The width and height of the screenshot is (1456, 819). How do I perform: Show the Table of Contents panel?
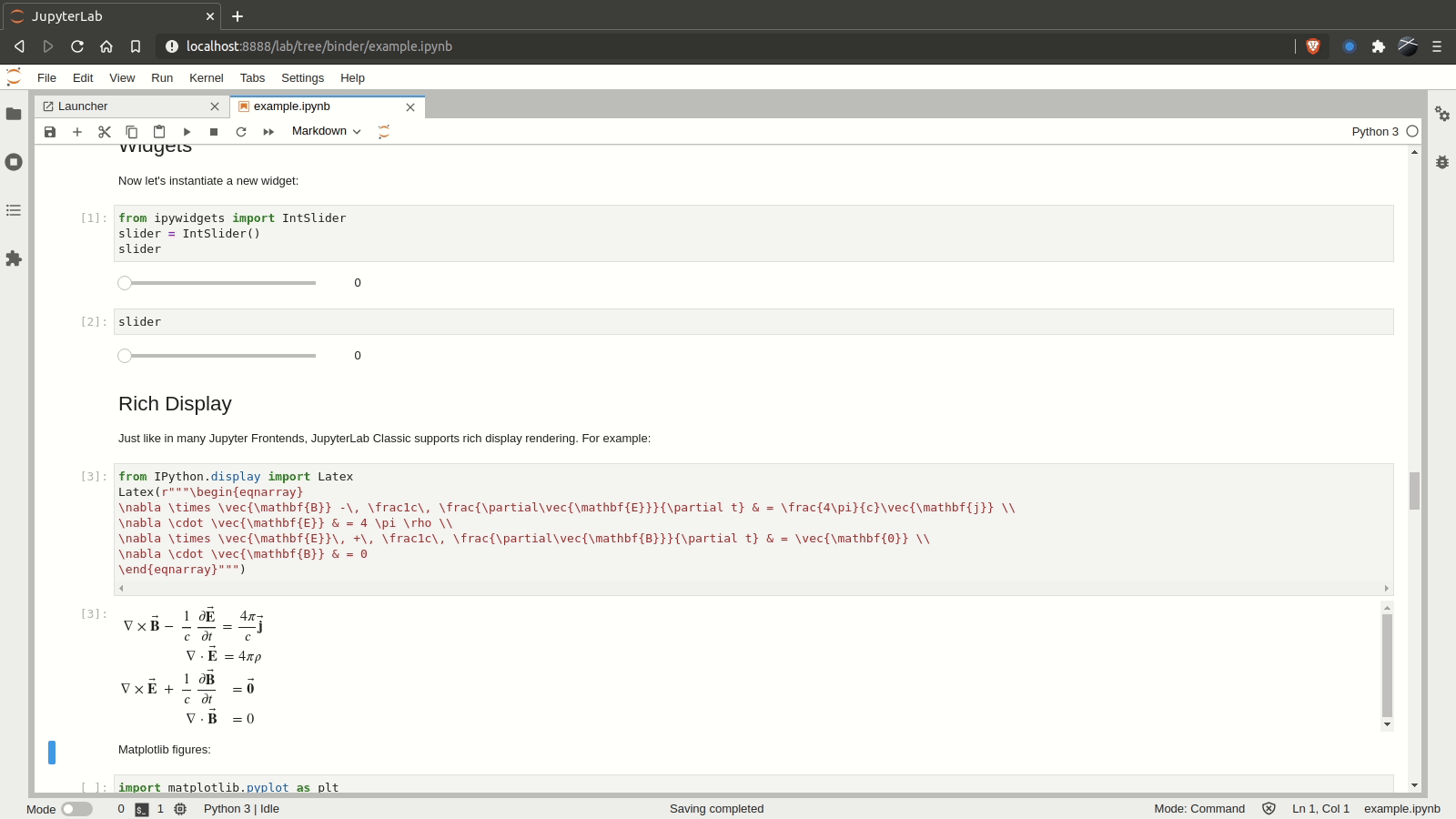pos(14,210)
